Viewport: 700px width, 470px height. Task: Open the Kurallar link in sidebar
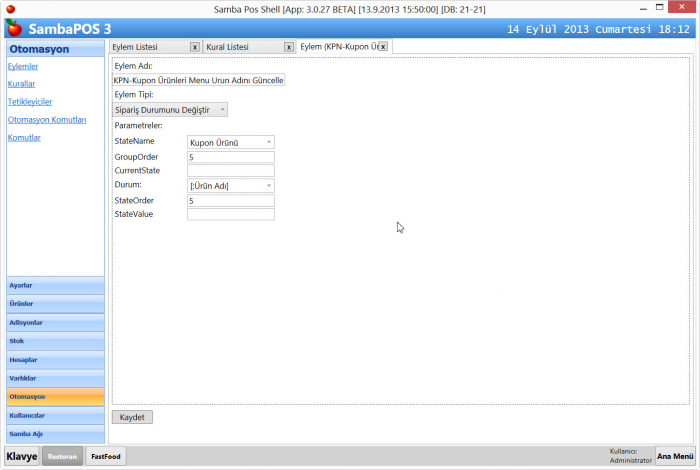point(21,84)
